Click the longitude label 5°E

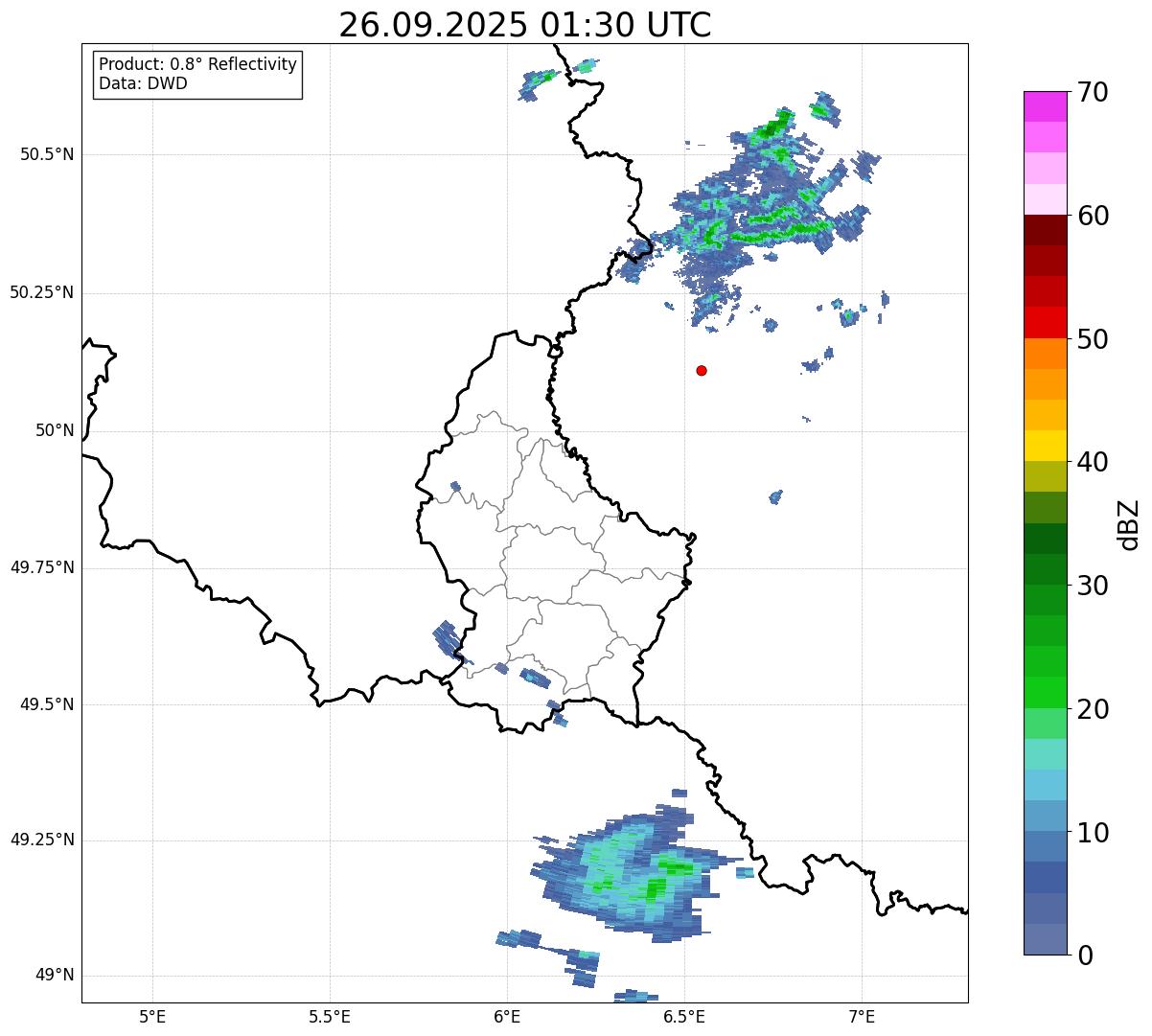tap(152, 1017)
